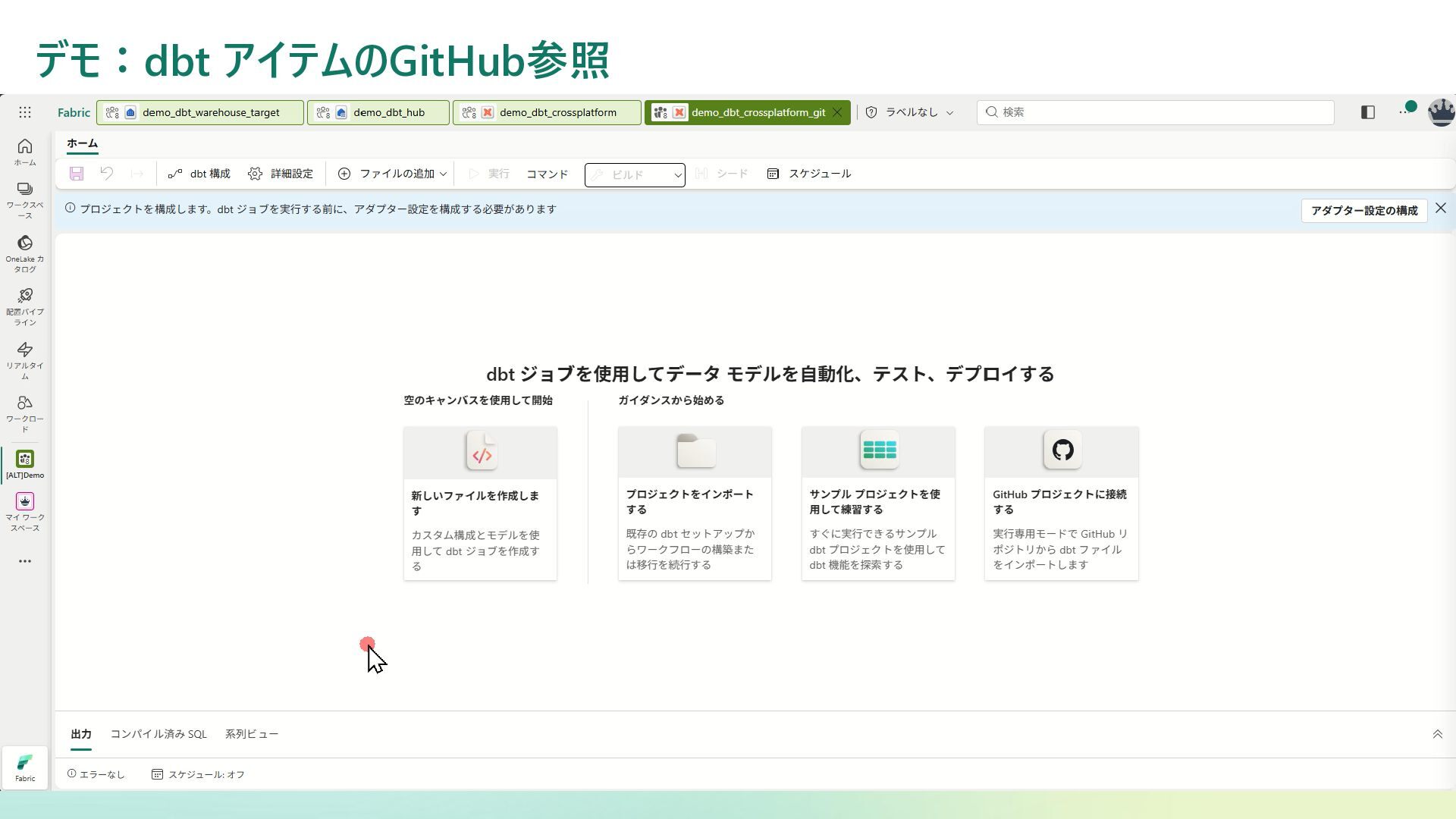1456x819 pixels.
Task: Open the ラベルなし sensitivity label dropdown
Action: point(910,112)
